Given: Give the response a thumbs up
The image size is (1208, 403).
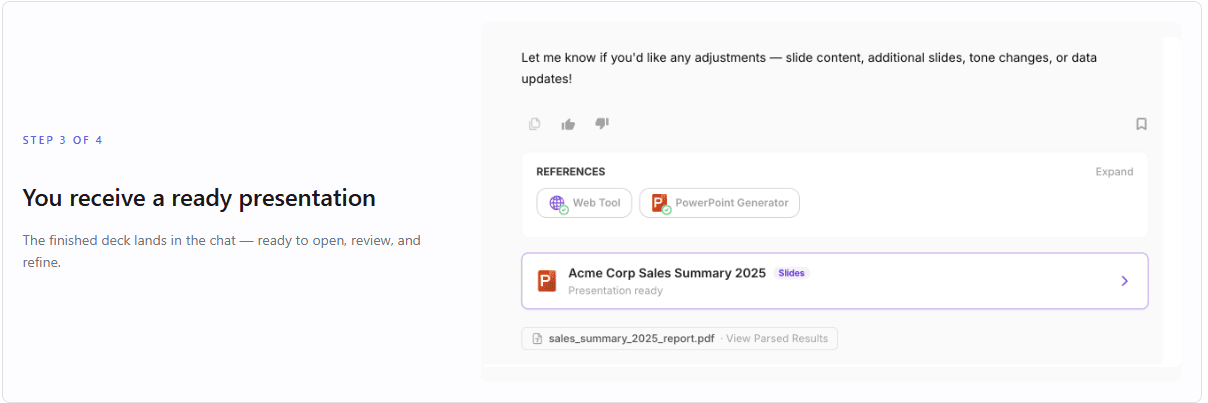Looking at the screenshot, I should coord(568,124).
